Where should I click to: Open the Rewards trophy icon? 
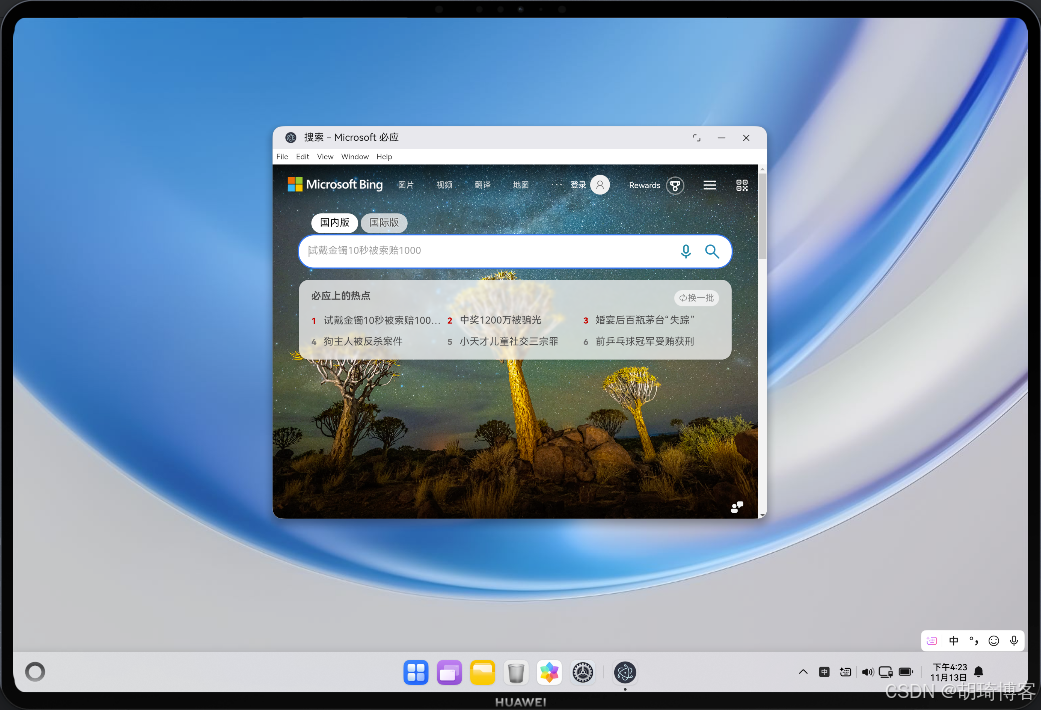point(675,185)
